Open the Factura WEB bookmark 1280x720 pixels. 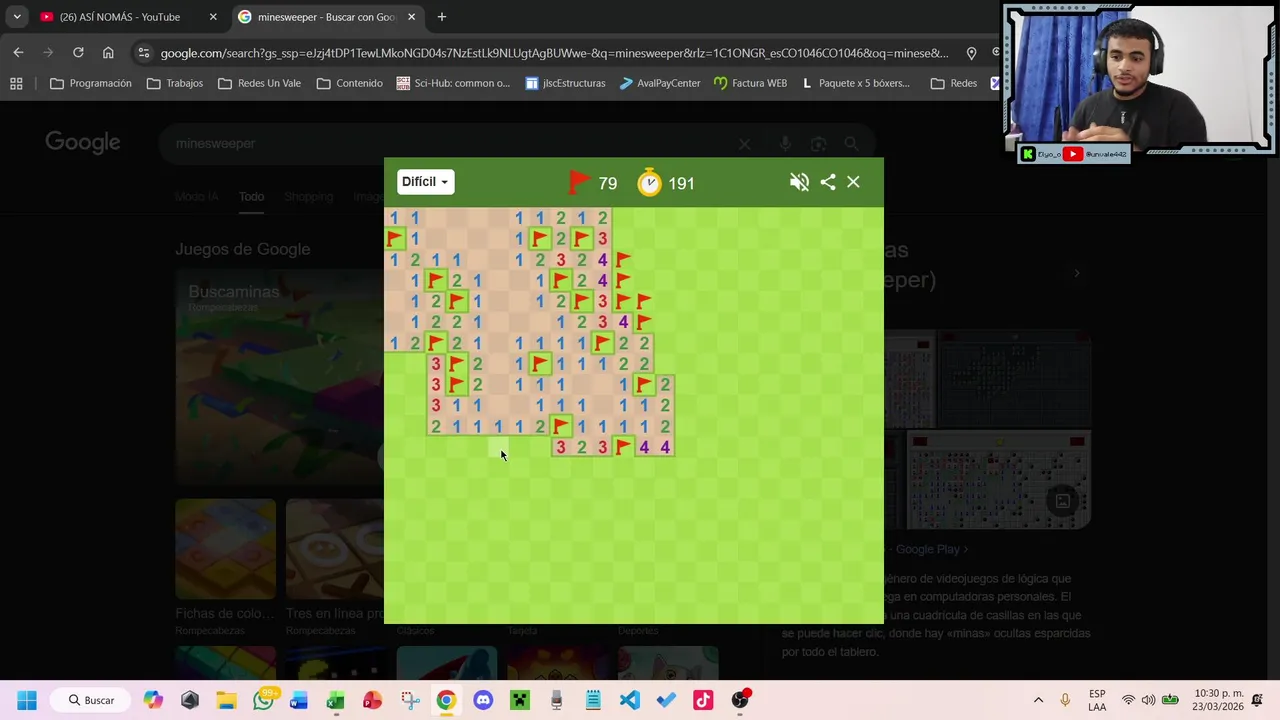750,83
